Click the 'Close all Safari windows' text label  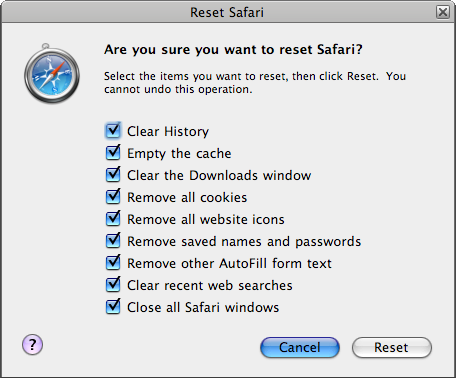tap(203, 307)
